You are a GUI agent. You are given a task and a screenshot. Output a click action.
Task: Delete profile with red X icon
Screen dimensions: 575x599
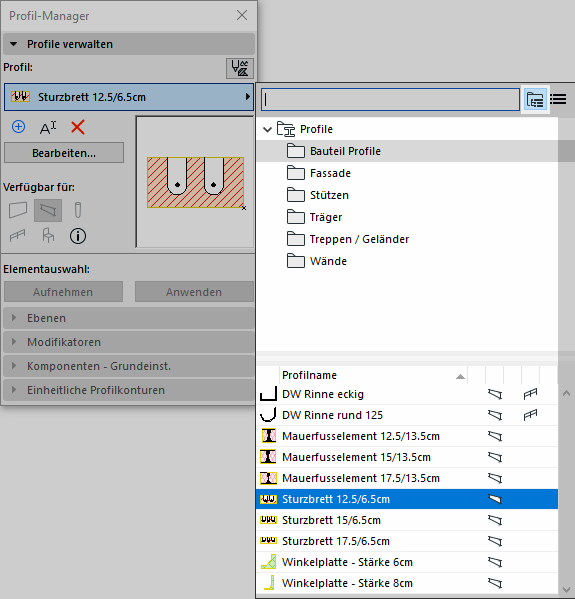(78, 127)
